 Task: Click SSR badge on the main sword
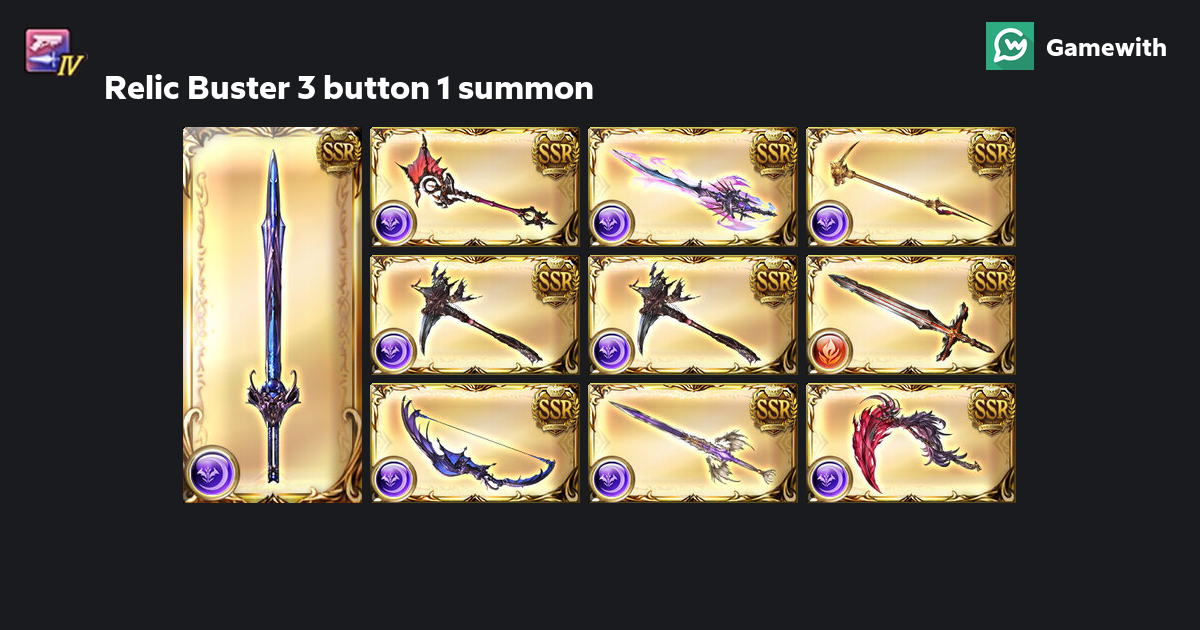[338, 152]
